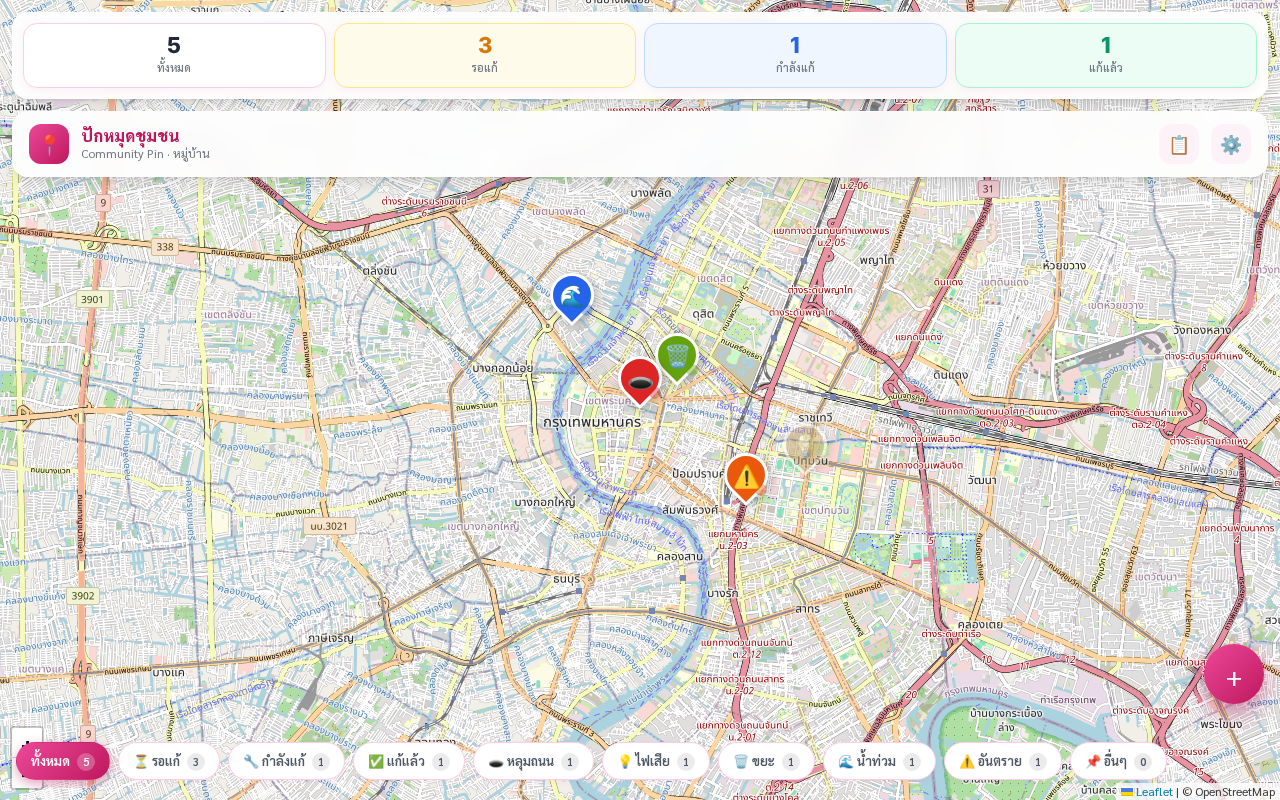
Task: Click the blue flood wave map marker
Action: (x=572, y=298)
